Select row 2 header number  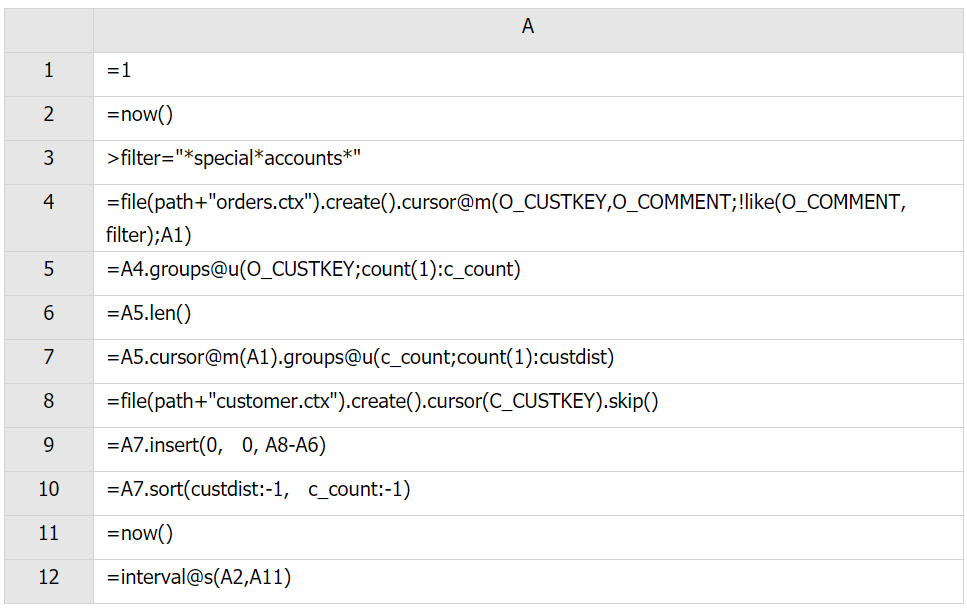point(49,114)
